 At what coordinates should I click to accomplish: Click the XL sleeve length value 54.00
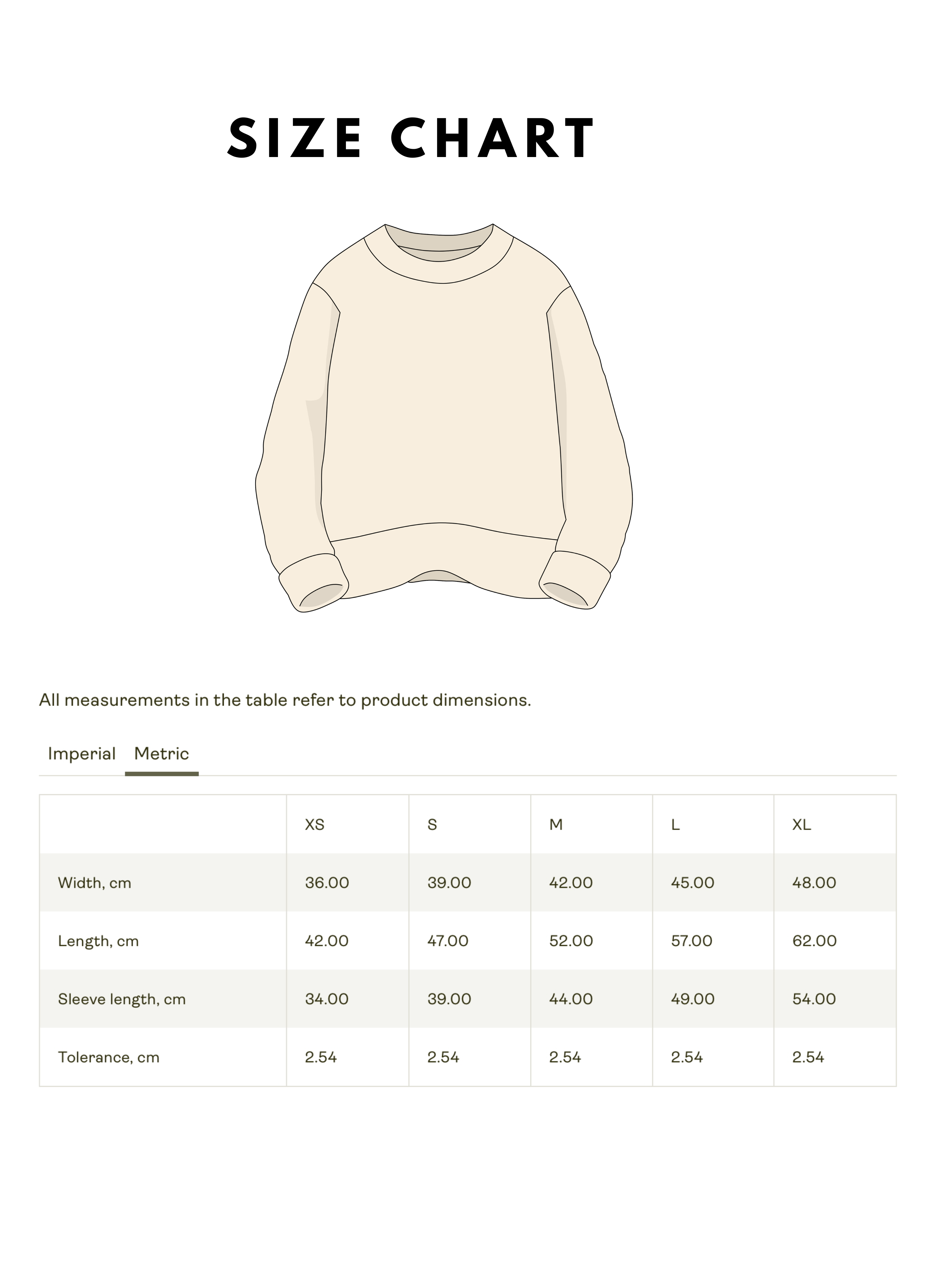pyautogui.click(x=814, y=999)
